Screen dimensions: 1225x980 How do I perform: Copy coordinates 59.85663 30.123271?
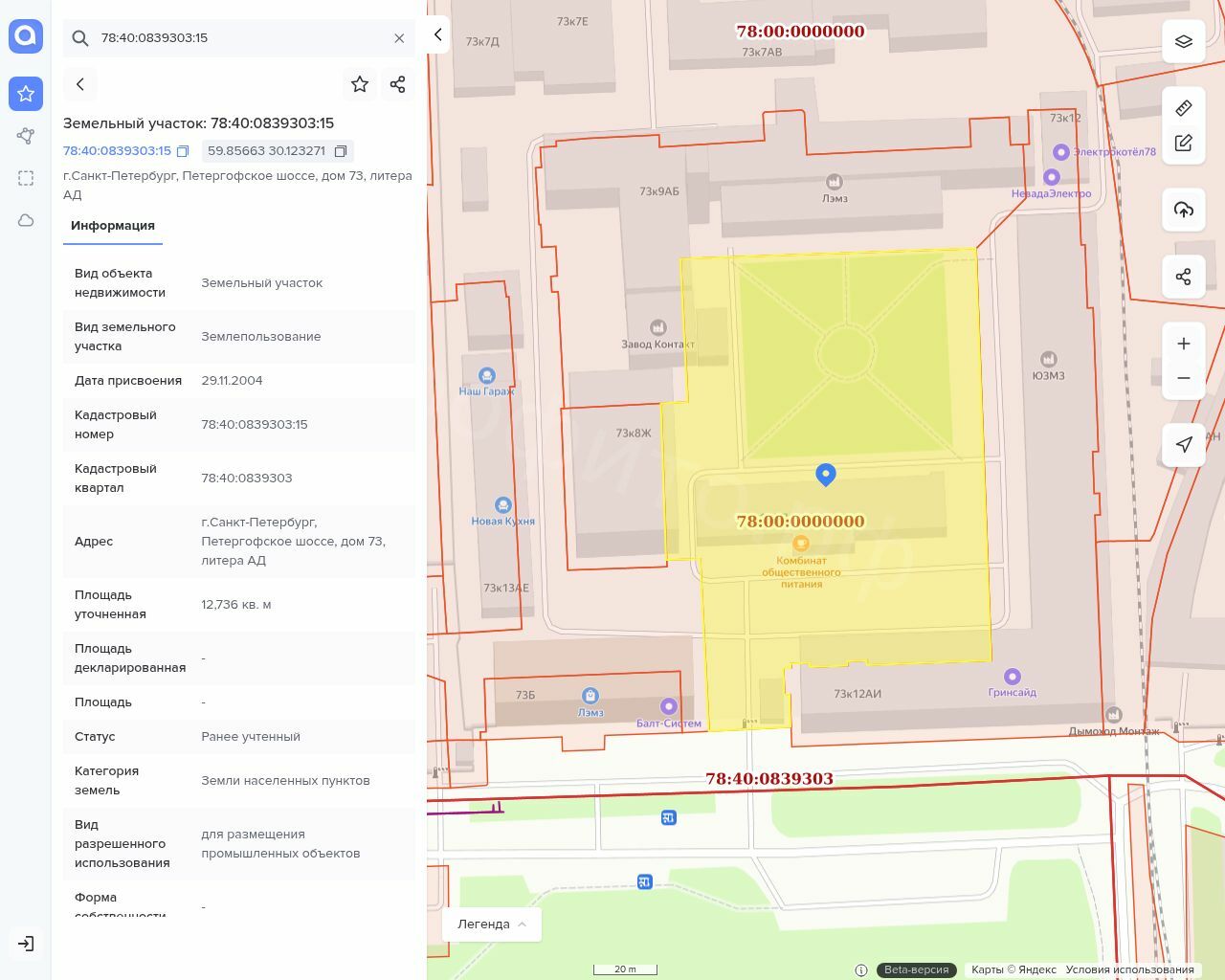(340, 151)
